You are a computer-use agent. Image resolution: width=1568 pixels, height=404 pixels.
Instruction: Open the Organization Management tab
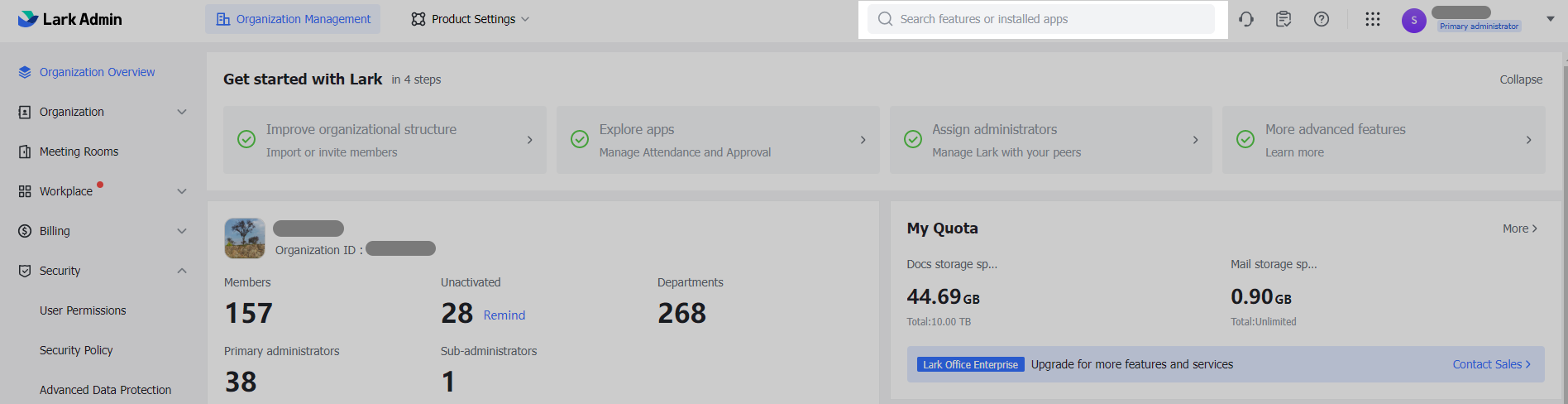(x=293, y=19)
